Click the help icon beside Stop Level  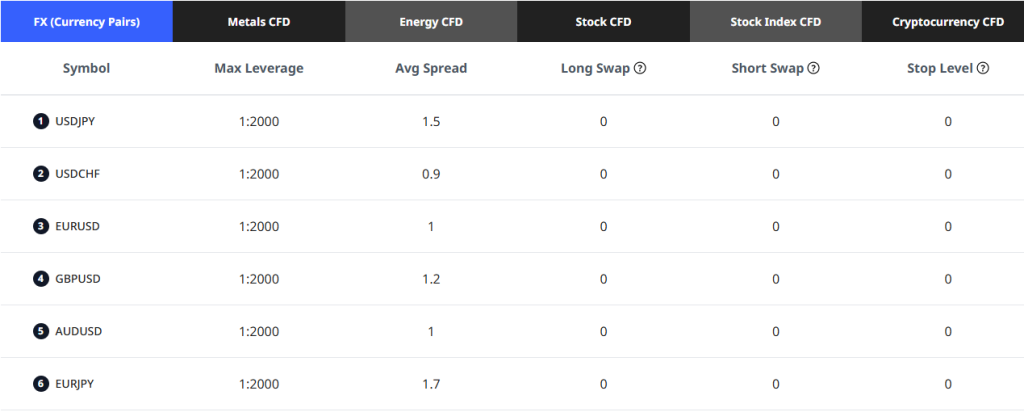click(983, 69)
